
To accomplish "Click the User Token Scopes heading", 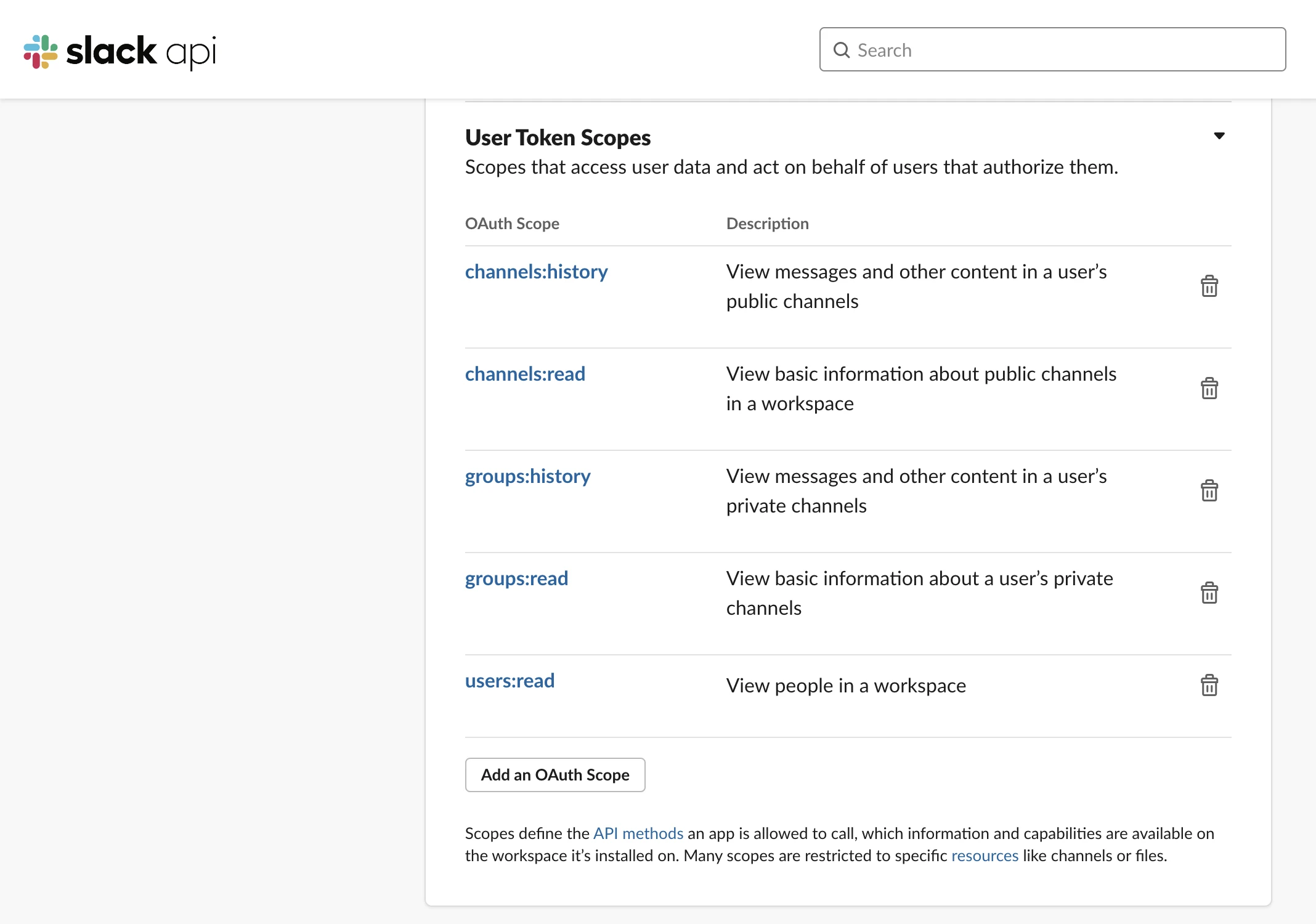I will tap(558, 137).
